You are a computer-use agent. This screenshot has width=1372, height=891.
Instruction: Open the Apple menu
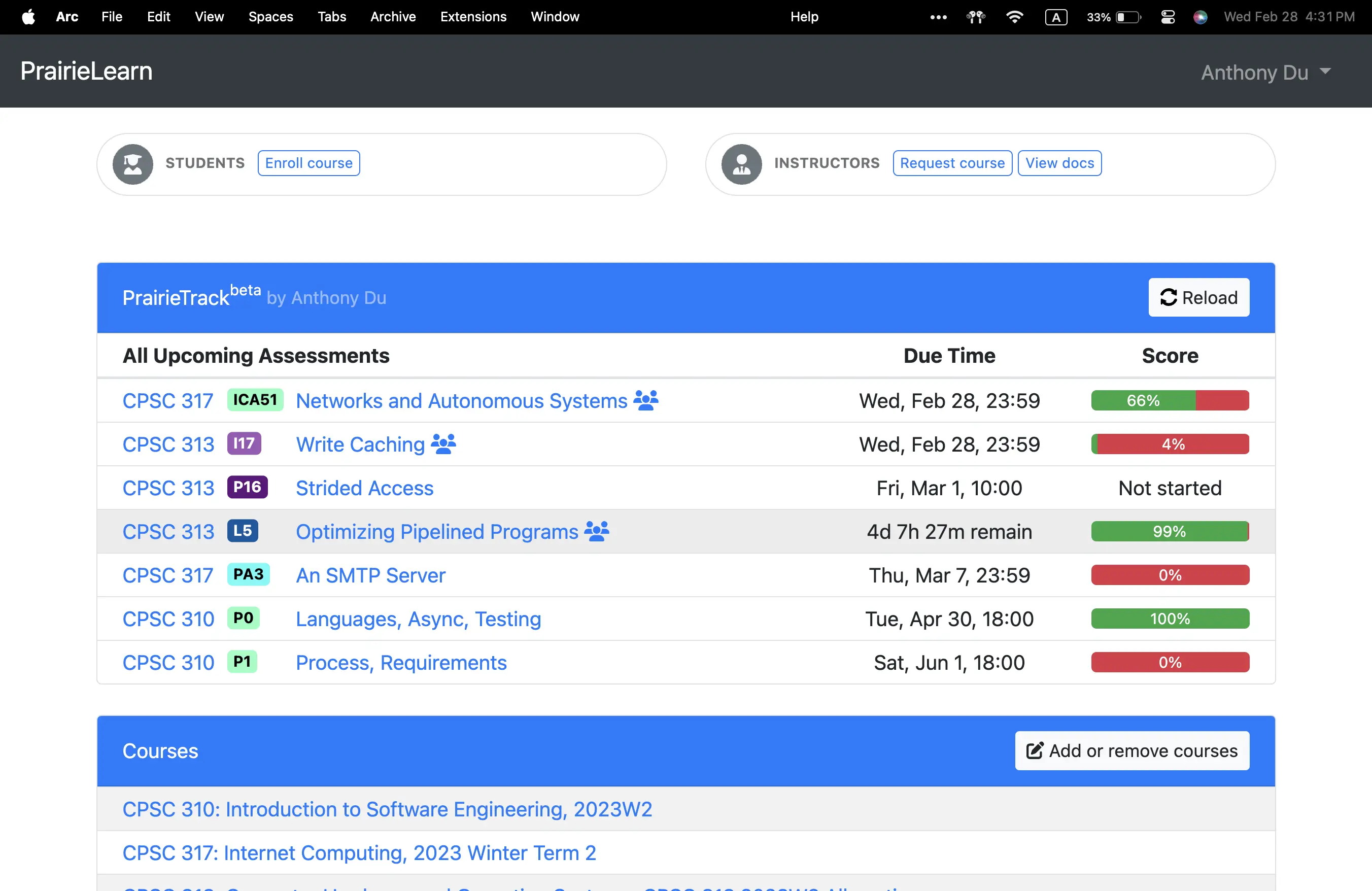point(28,17)
